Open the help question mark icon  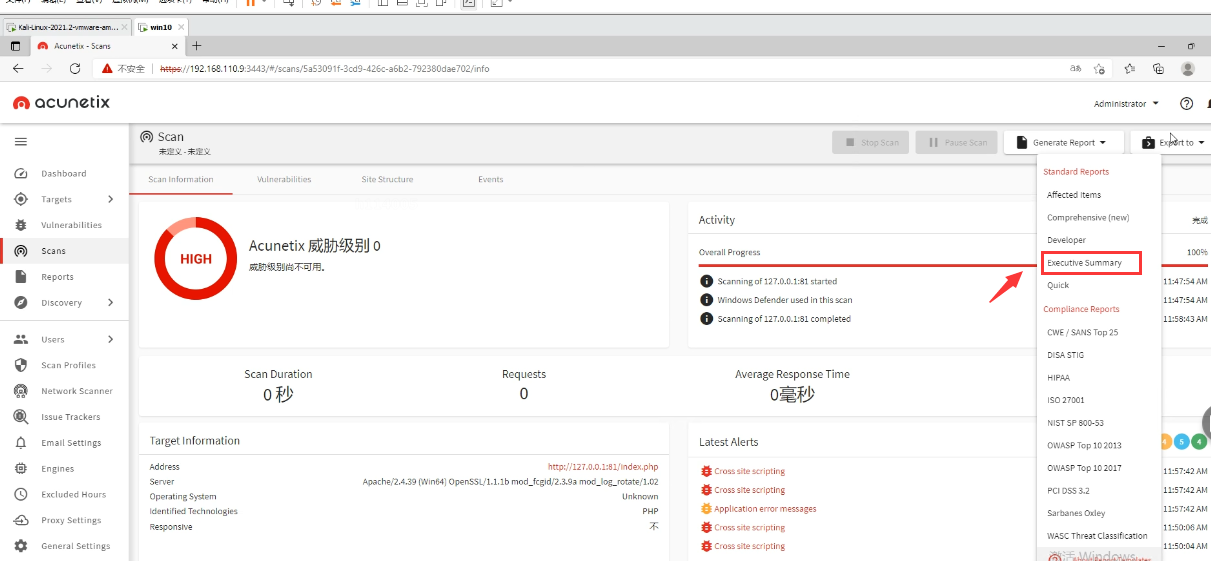(x=1187, y=103)
